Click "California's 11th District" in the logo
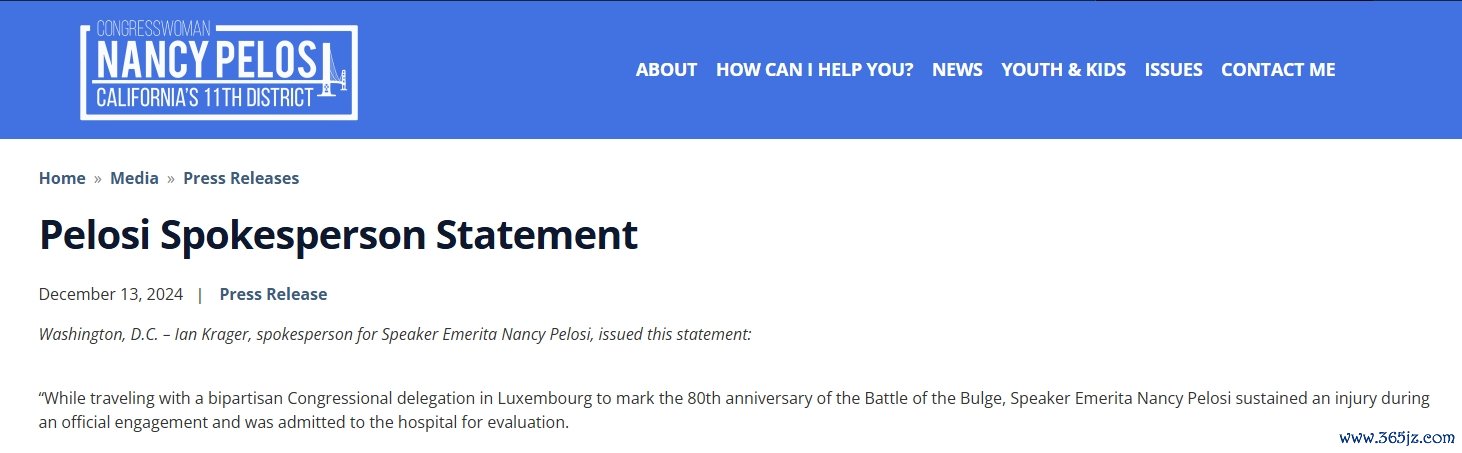Screen dimensions: 1462x453 [211, 99]
